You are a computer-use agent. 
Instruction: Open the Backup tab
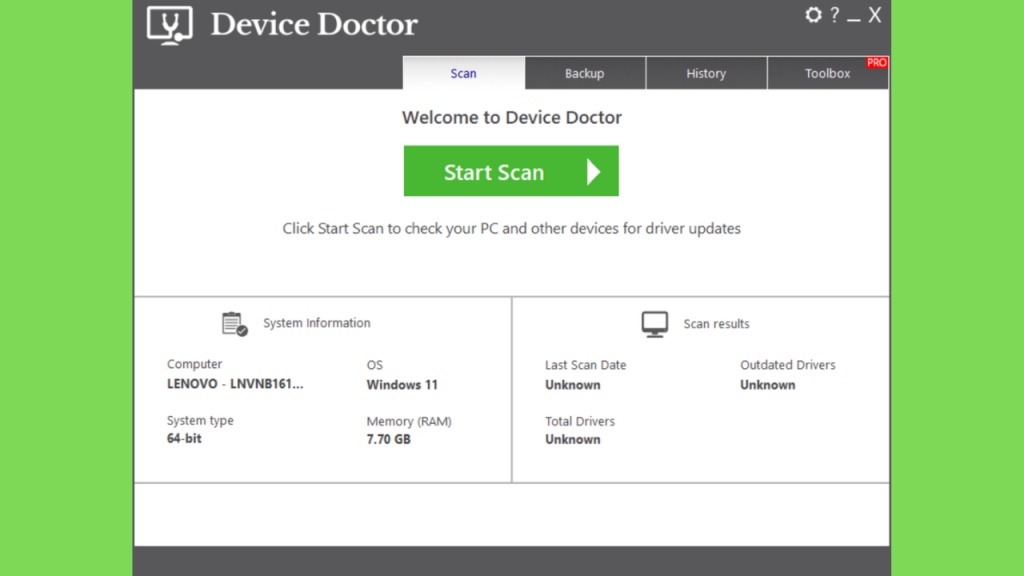(584, 73)
